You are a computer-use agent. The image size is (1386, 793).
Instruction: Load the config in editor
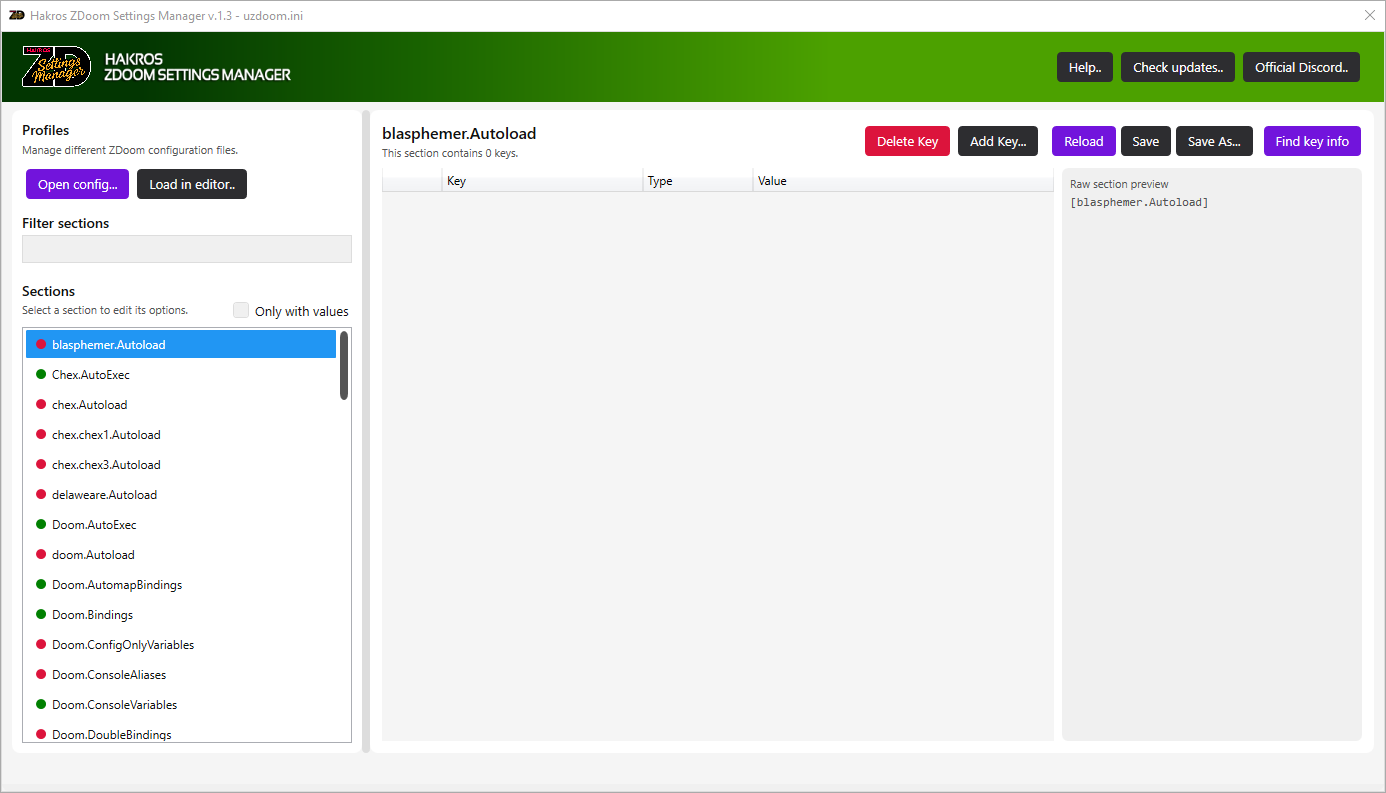pos(192,184)
